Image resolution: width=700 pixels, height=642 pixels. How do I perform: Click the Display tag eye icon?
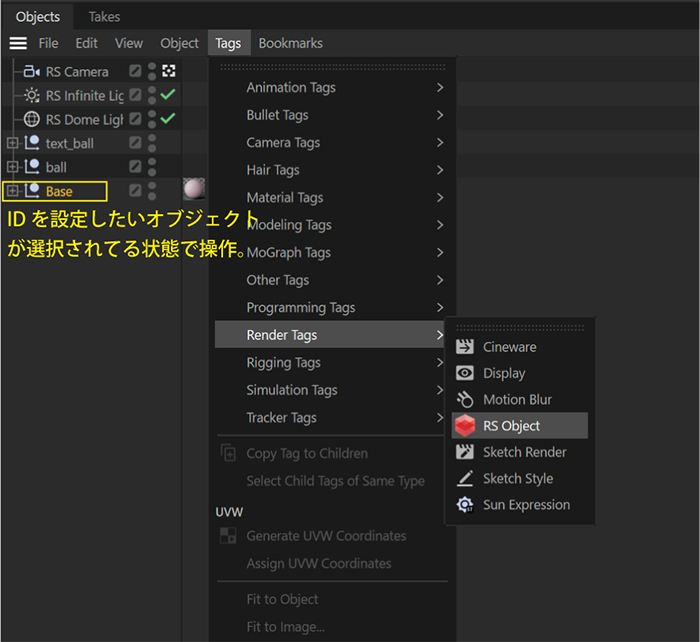(x=465, y=373)
